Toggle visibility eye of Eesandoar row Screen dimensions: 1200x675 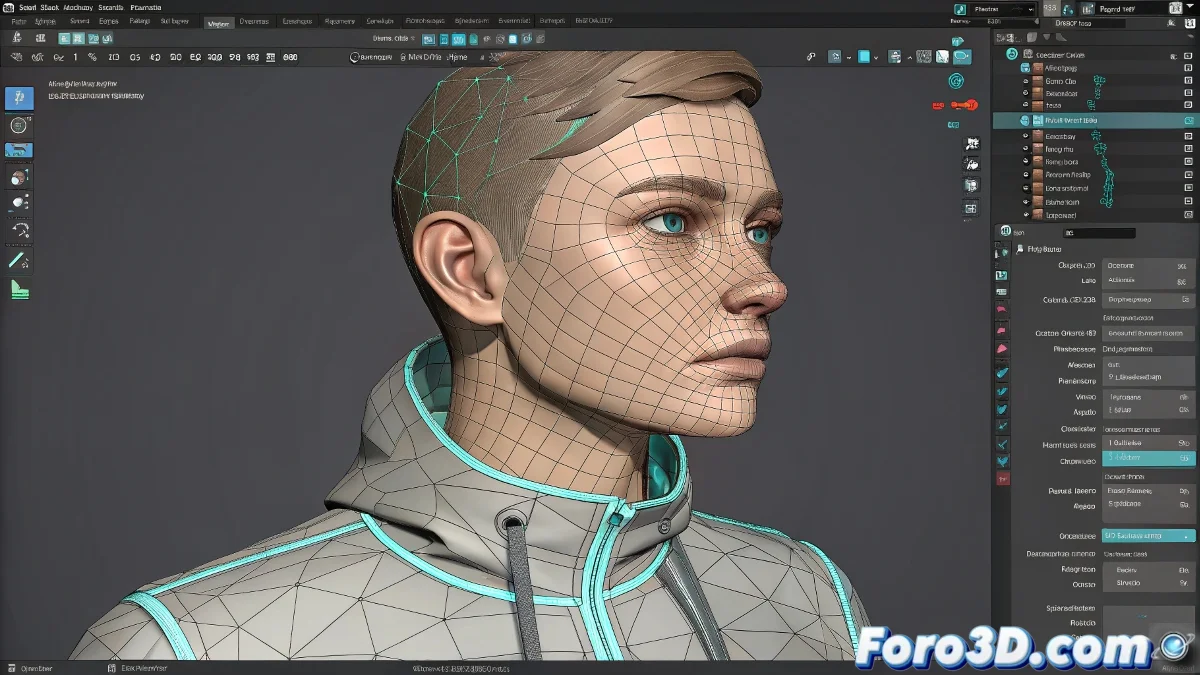[1025, 93]
